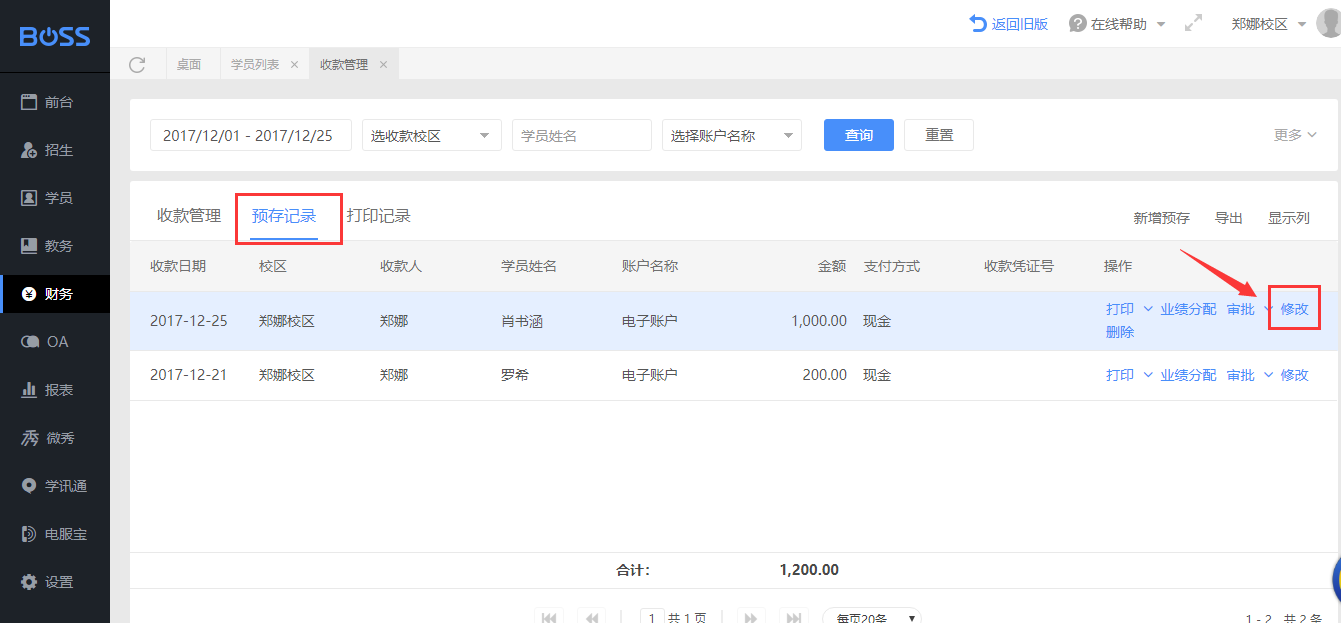Open the 每页20条 page size dropdown
This screenshot has width=1341, height=623.
click(x=872, y=617)
